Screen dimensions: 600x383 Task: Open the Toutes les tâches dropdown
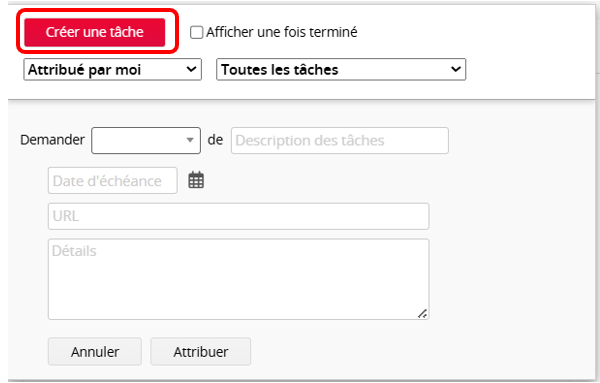[341, 69]
